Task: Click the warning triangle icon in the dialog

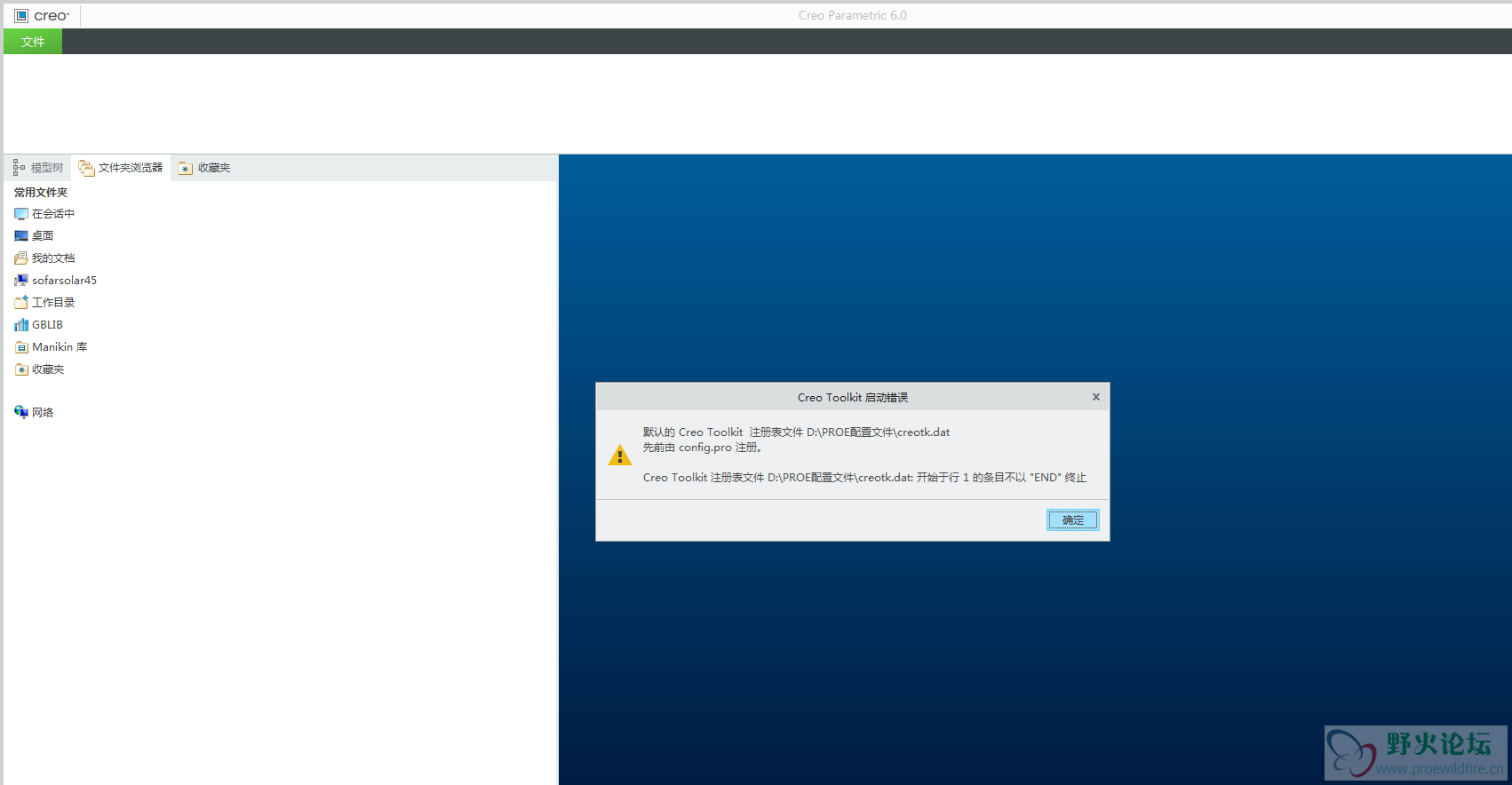Action: click(619, 456)
